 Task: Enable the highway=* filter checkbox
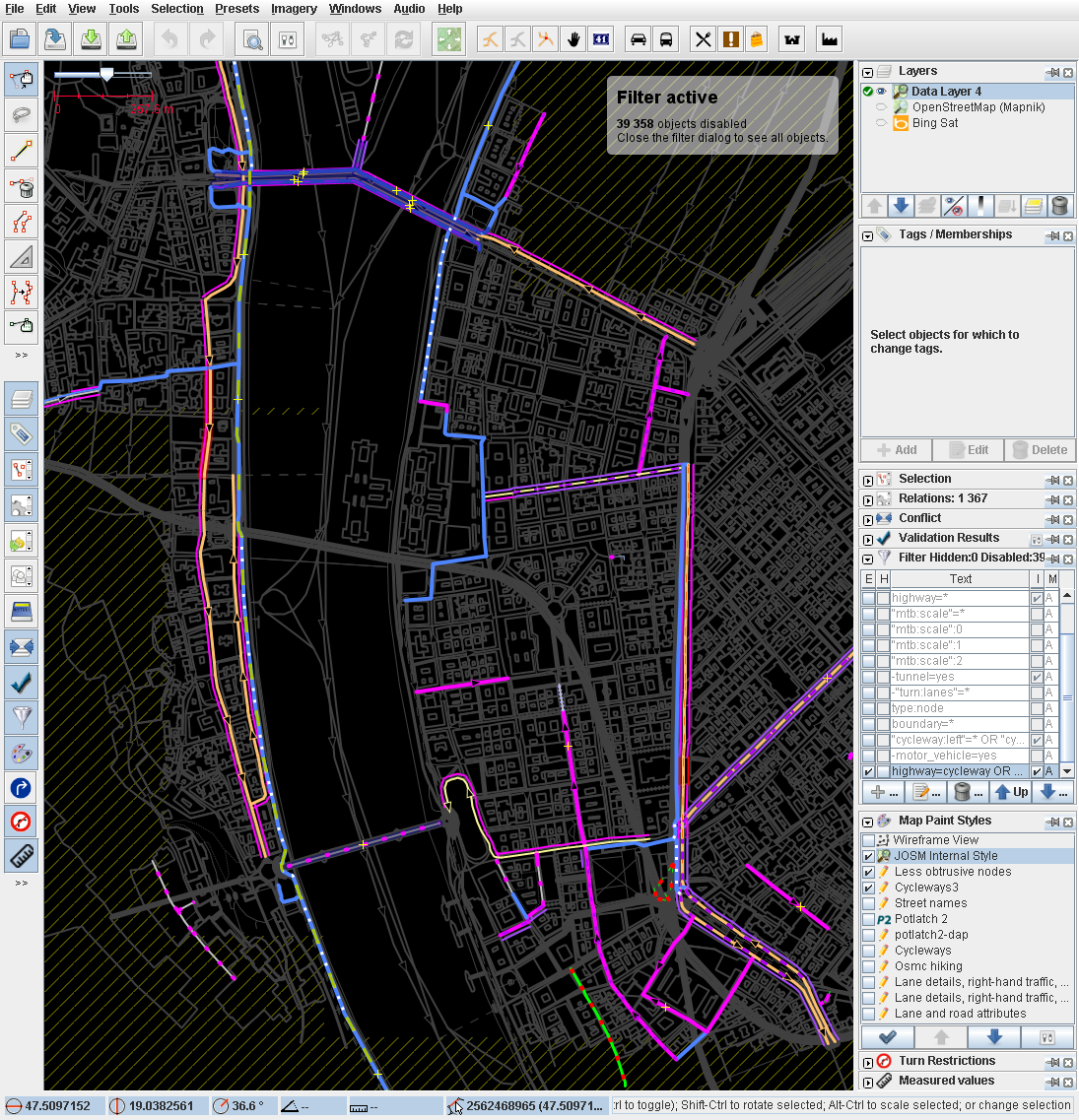tap(868, 598)
